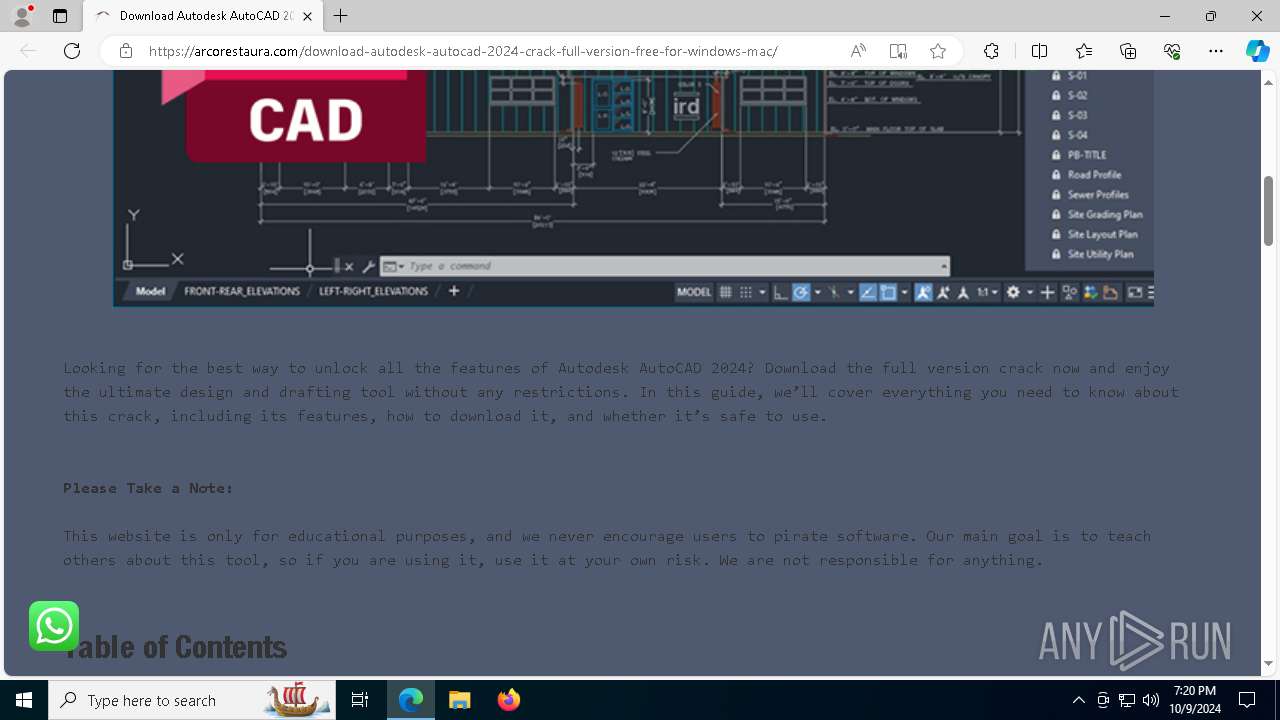Screen dimensions: 1280x720
Task: Click the Table of Contents heading
Action: (x=175, y=647)
